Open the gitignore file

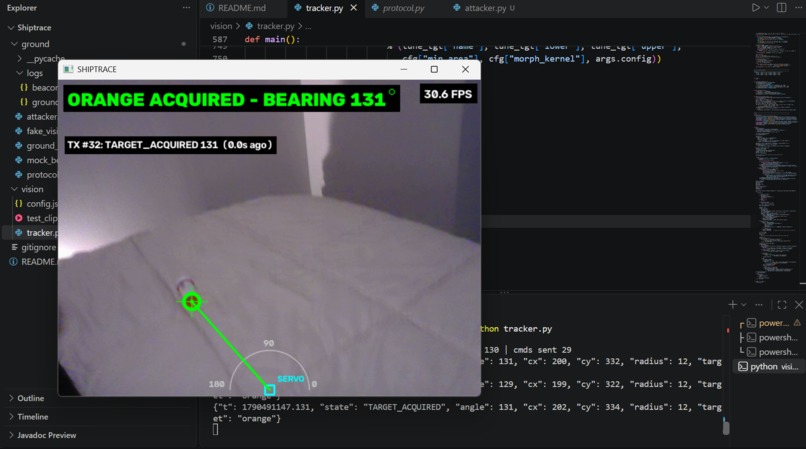tap(33, 247)
